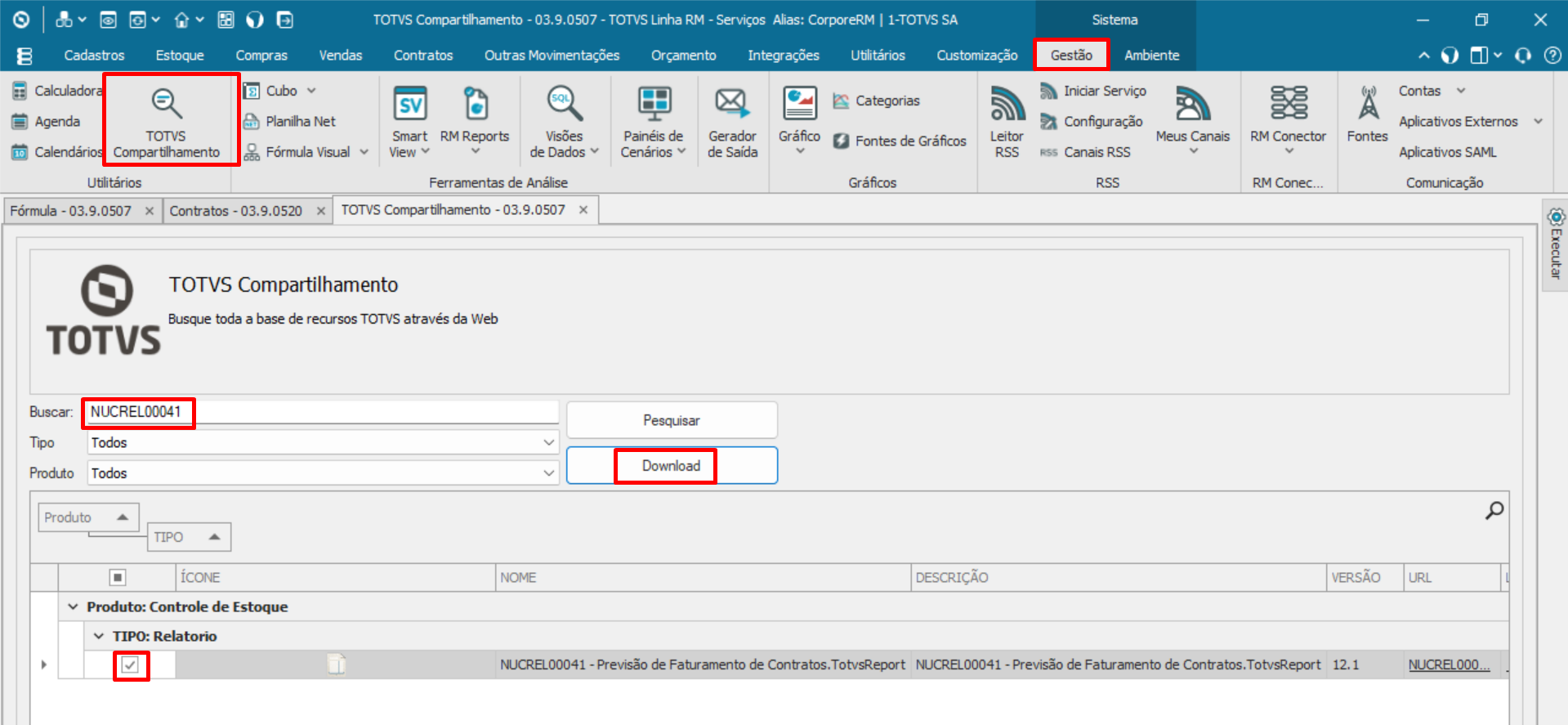Image resolution: width=1568 pixels, height=725 pixels.
Task: Open Canais RSS
Action: [x=1085, y=152]
